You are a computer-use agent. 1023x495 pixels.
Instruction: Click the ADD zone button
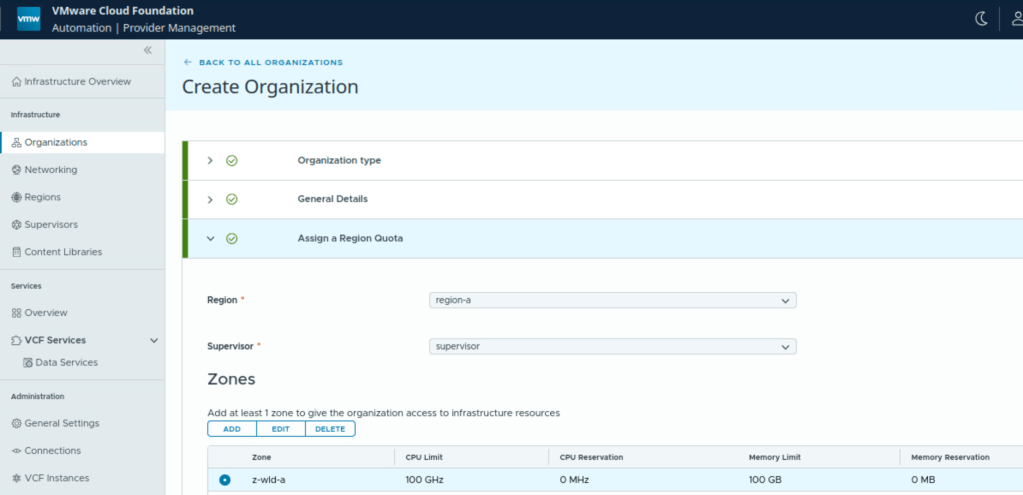point(232,429)
